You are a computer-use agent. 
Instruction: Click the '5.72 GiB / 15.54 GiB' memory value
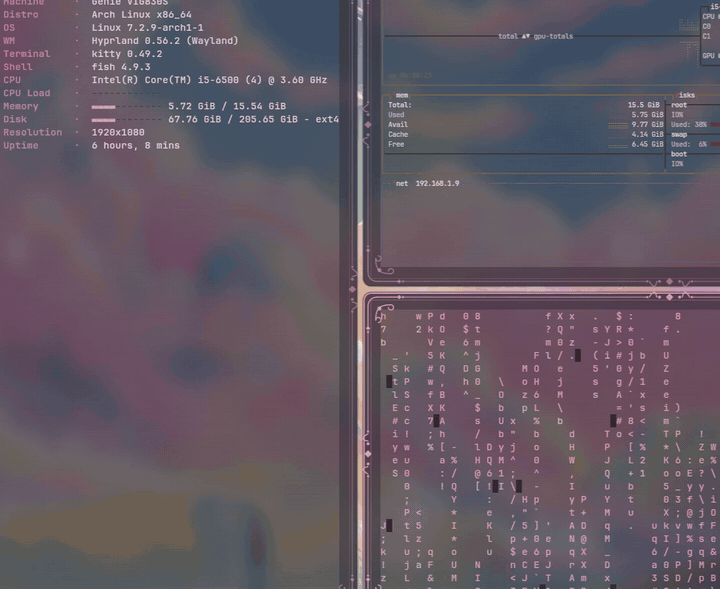pyautogui.click(x=227, y=106)
